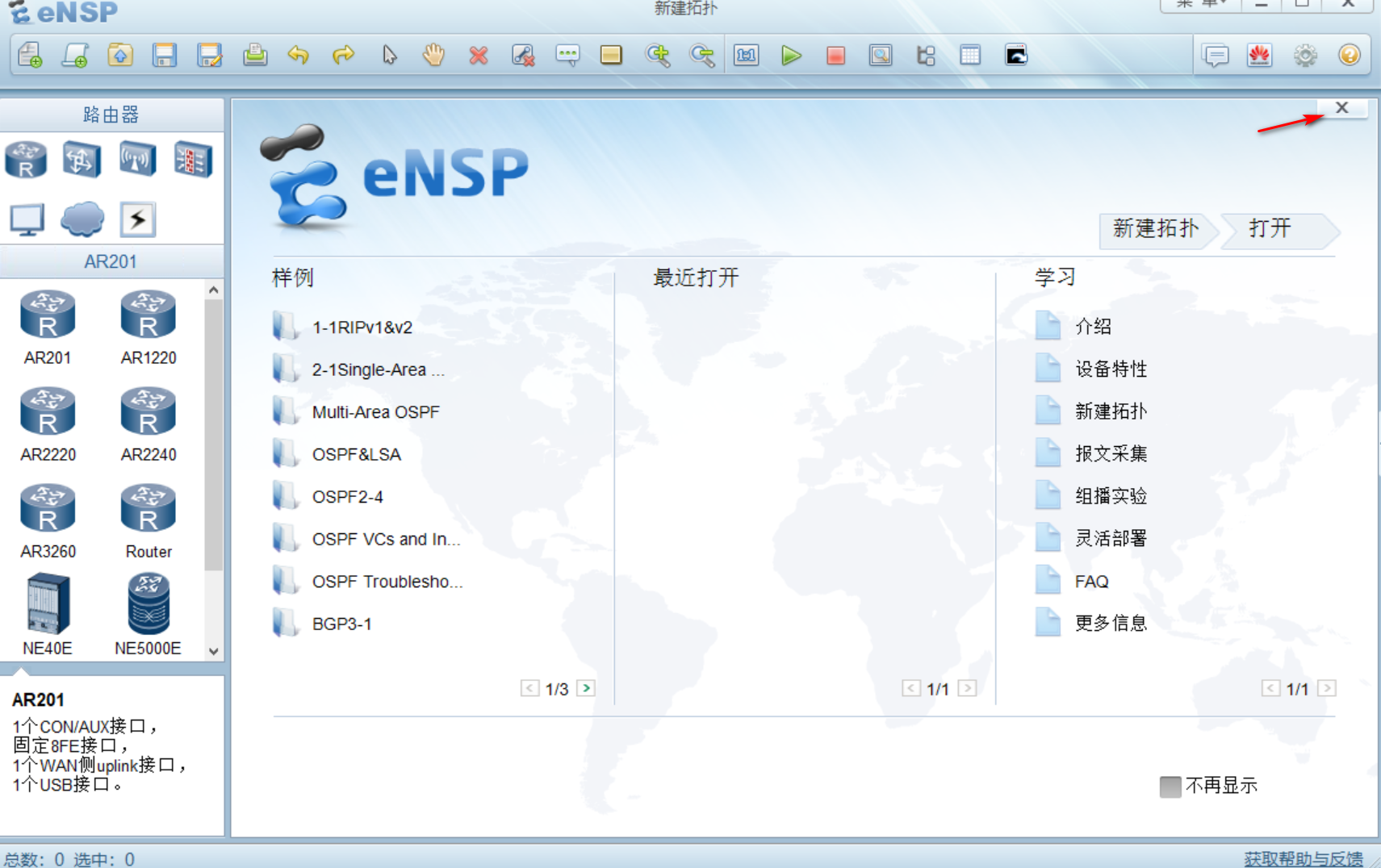Select the AR2220 router device
Image resolution: width=1381 pixels, height=868 pixels.
[48, 411]
